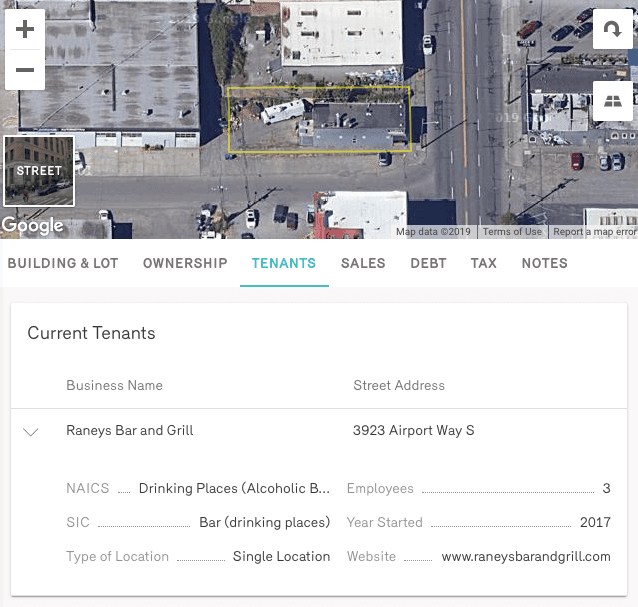Screen dimensions: 638x607
Task: Visit the www.raneysbarandgrill.com website link
Action: point(525,557)
